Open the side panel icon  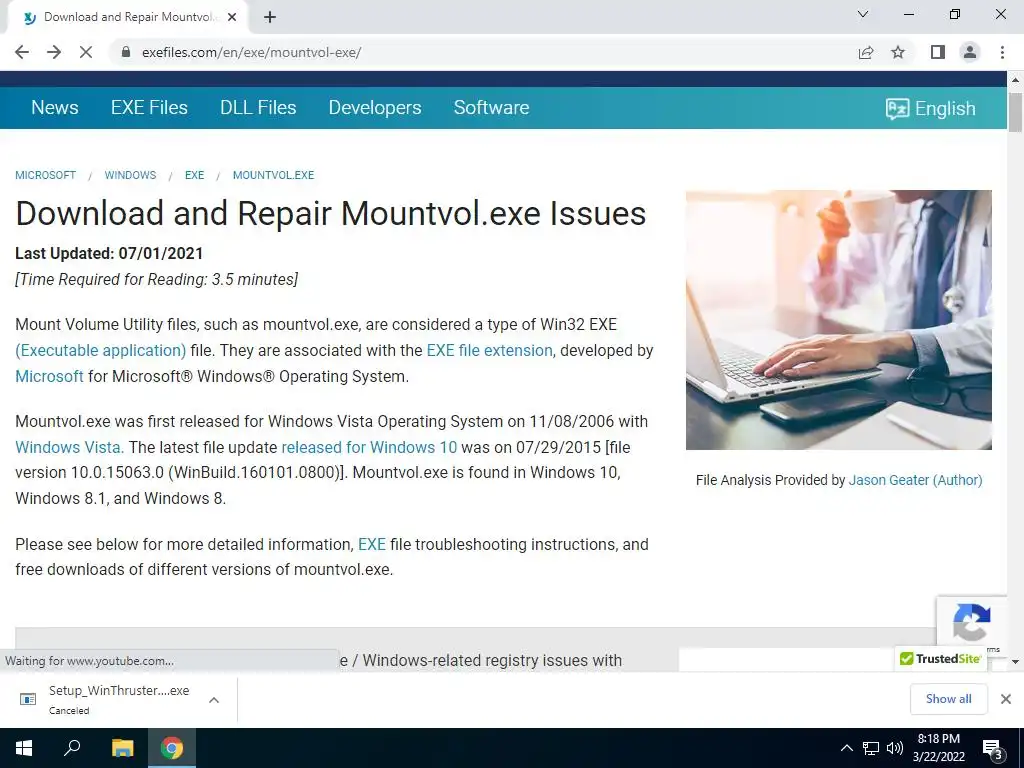point(938,52)
